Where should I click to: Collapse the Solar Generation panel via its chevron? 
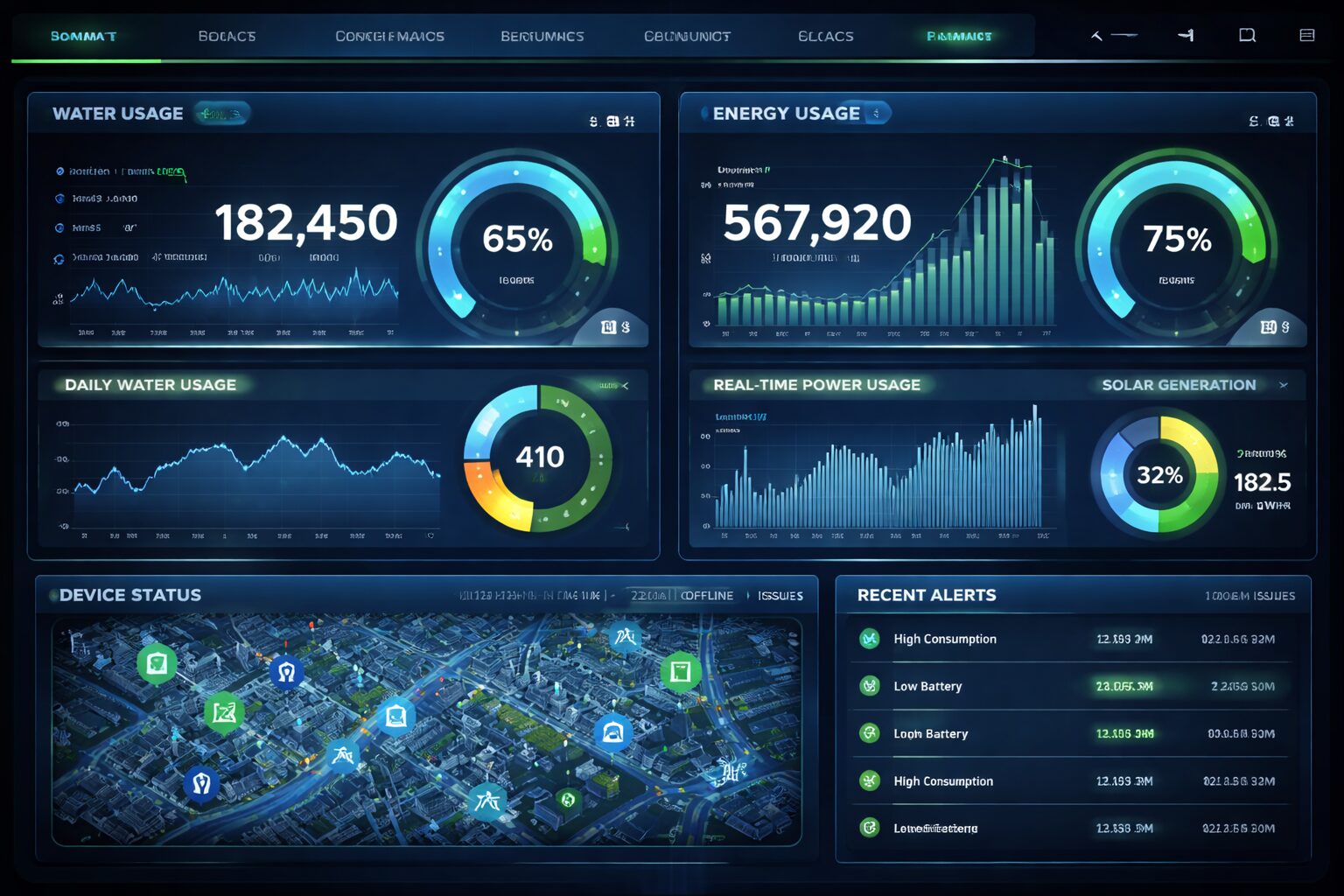pyautogui.click(x=1281, y=385)
